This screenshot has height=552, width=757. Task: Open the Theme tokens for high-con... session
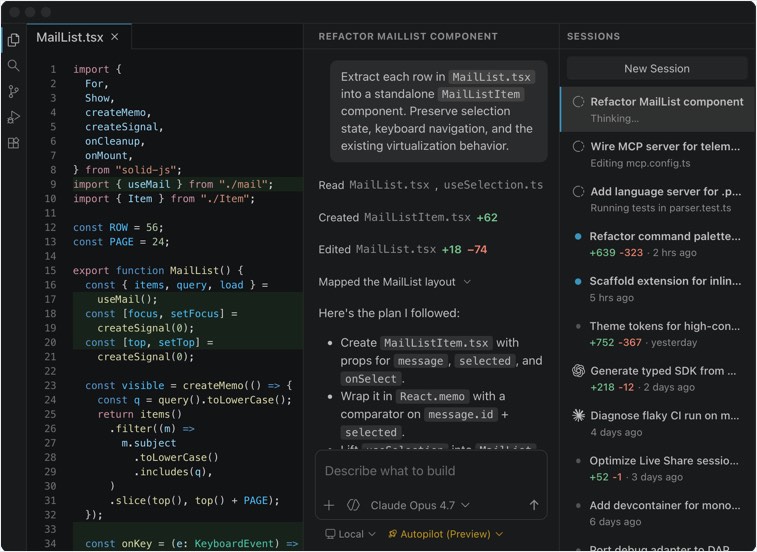[658, 334]
